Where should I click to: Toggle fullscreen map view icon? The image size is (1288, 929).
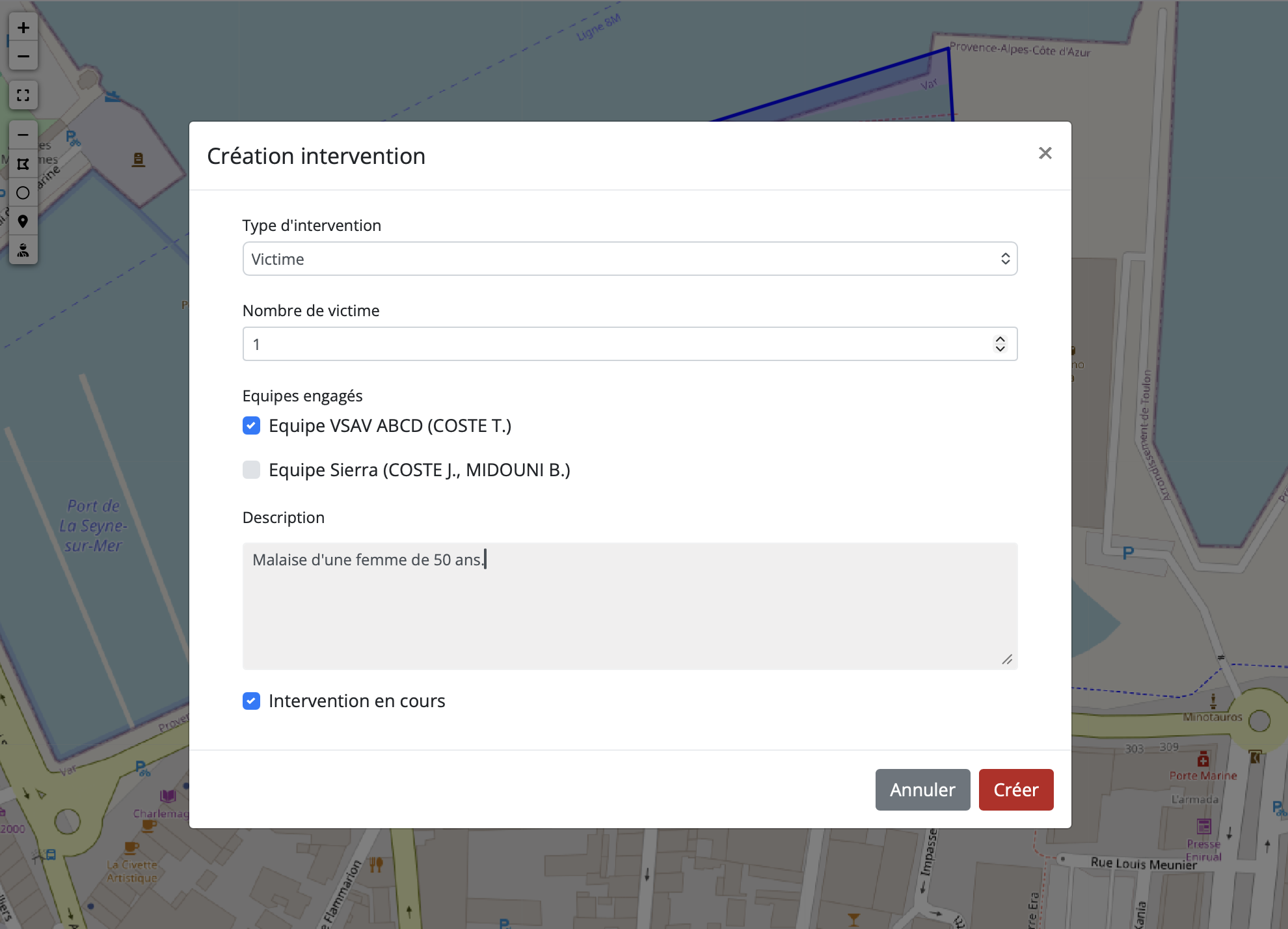pos(23,96)
